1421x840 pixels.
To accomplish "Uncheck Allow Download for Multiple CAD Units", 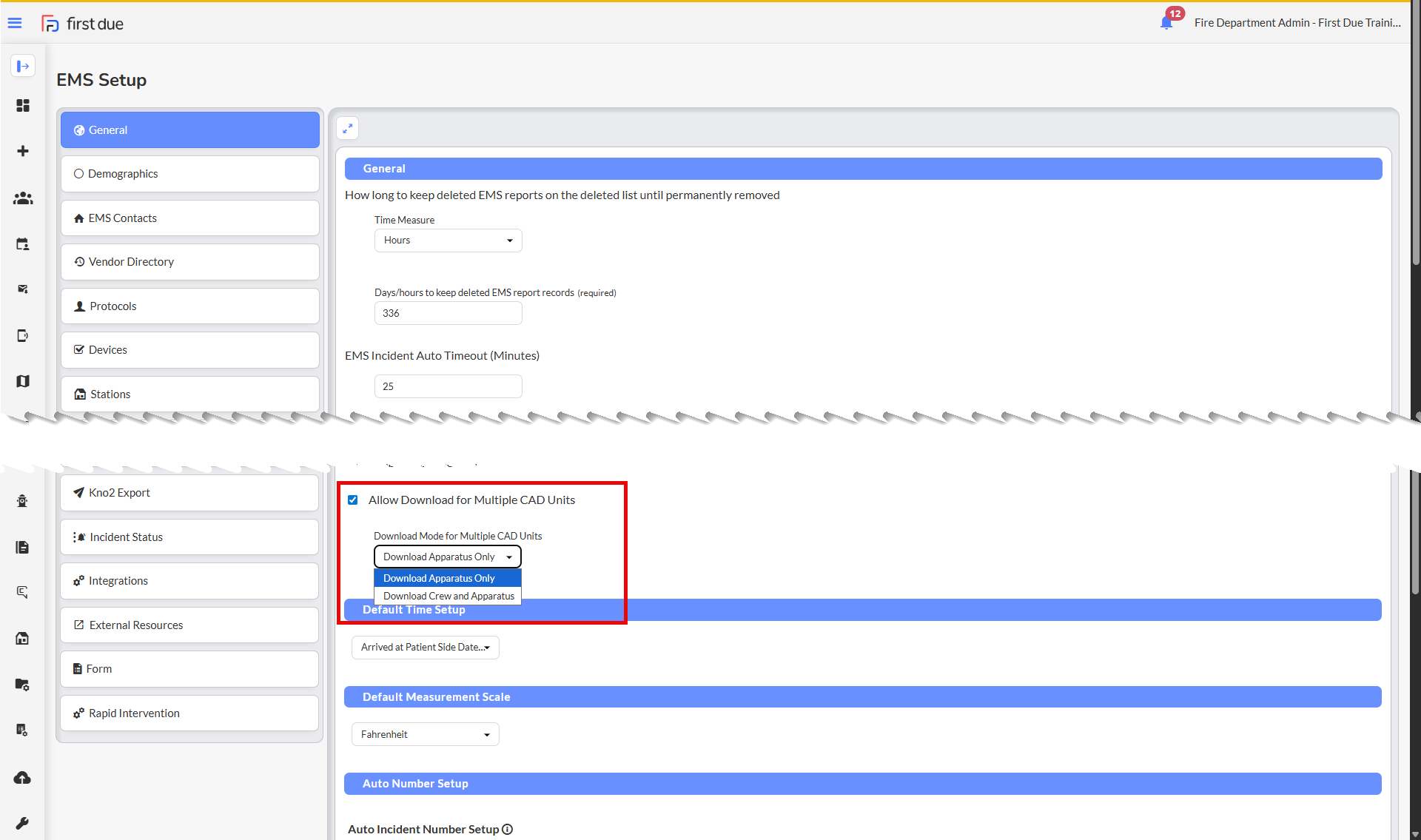I will pyautogui.click(x=353, y=500).
